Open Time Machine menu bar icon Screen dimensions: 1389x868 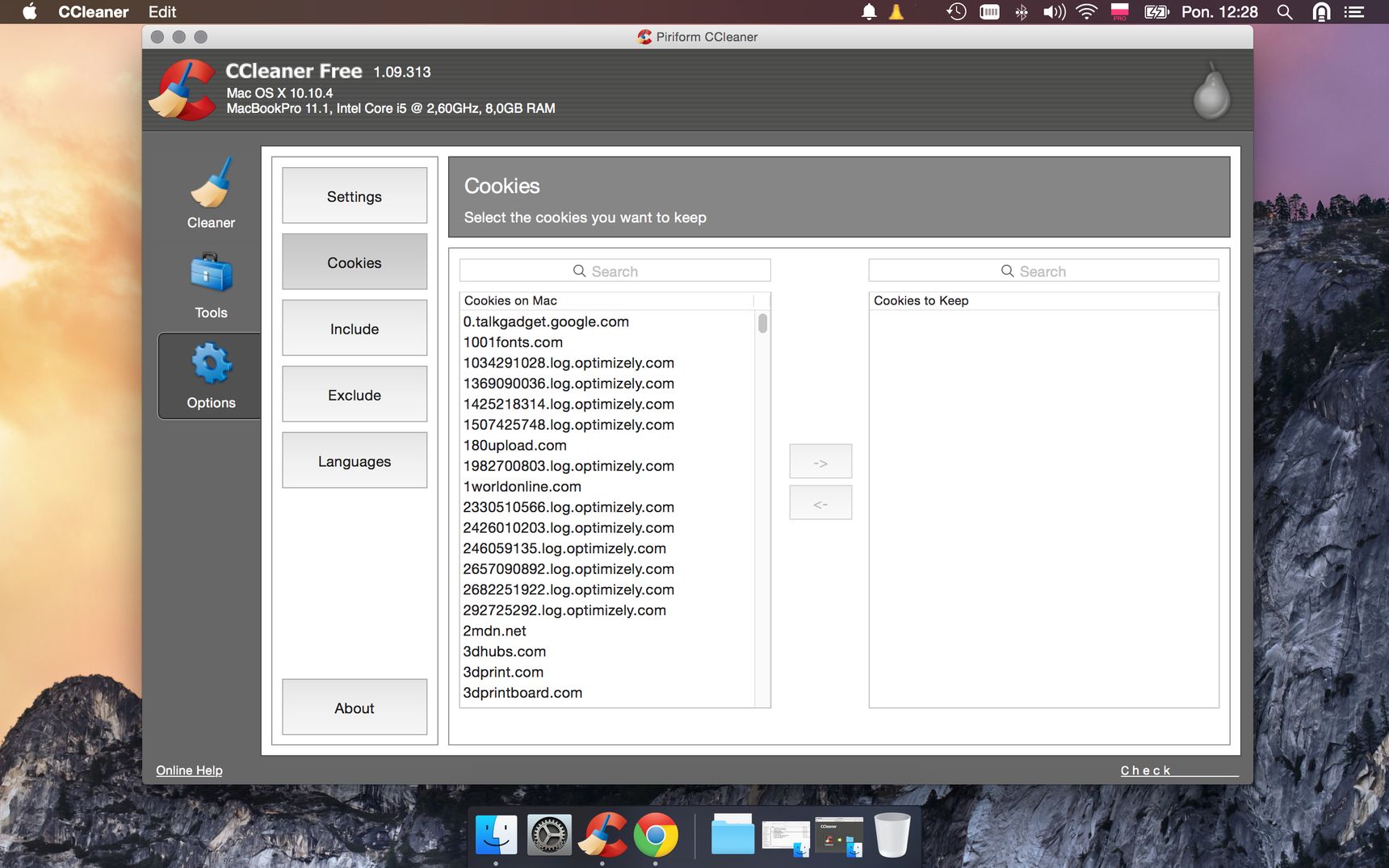(x=956, y=11)
